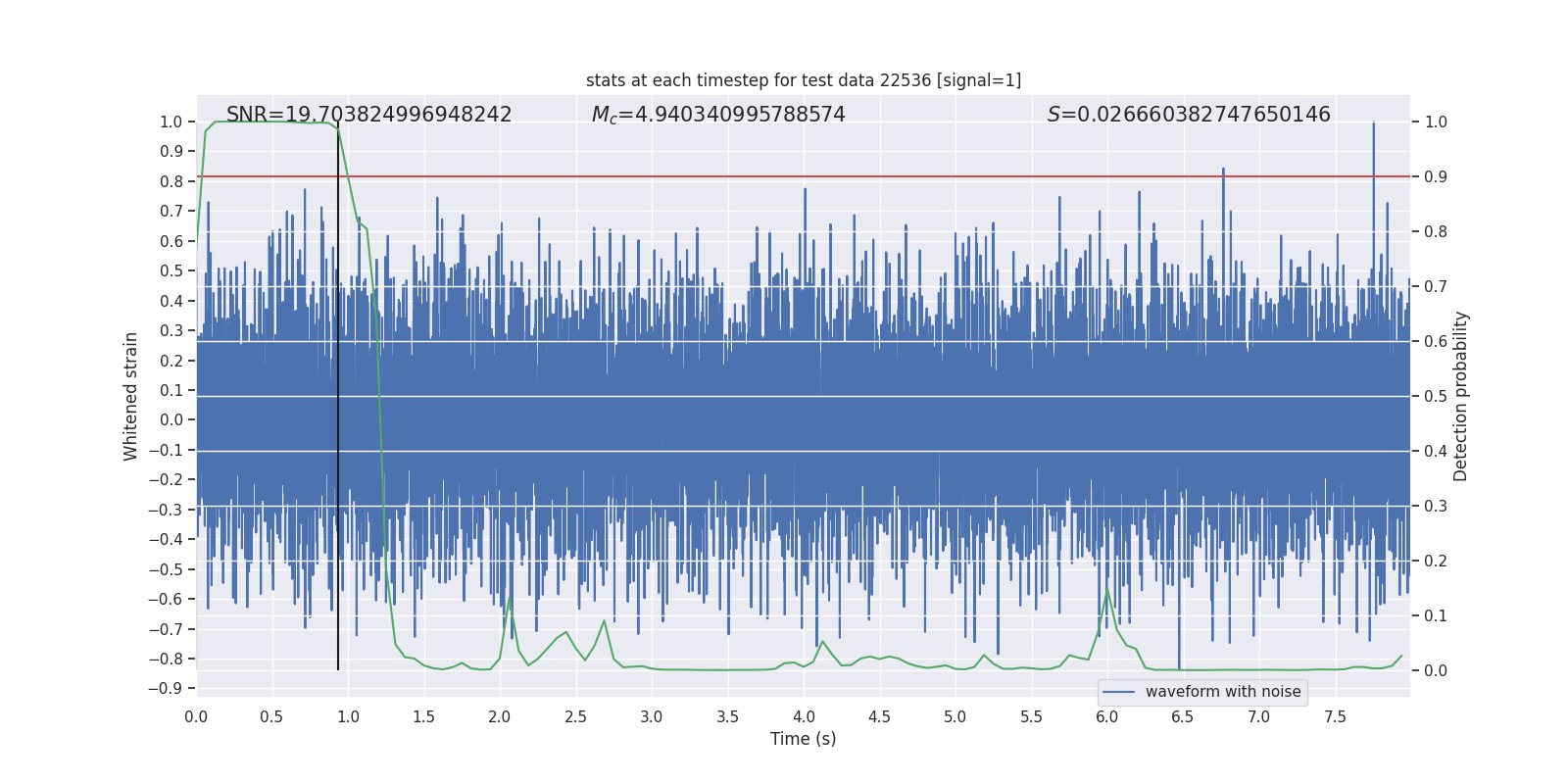This screenshot has height=784, width=1568.
Task: Click the x-axis tick label 0.0
Action: click(196, 716)
